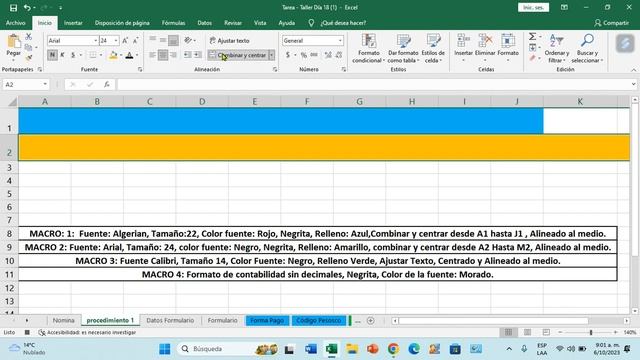
Task: Toggle align text left
Action: tap(153, 55)
